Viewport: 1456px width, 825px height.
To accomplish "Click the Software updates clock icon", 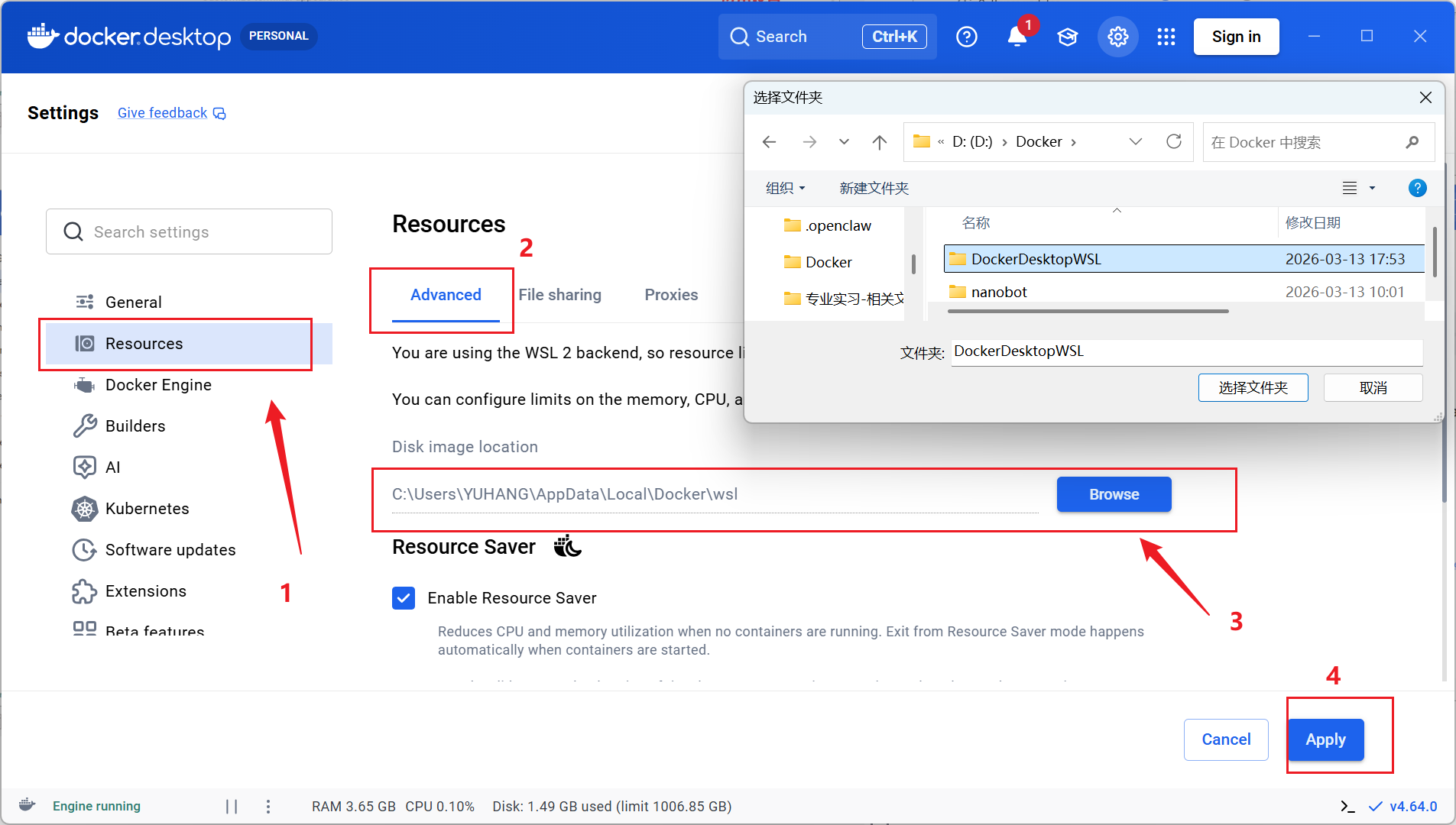I will click(x=85, y=550).
